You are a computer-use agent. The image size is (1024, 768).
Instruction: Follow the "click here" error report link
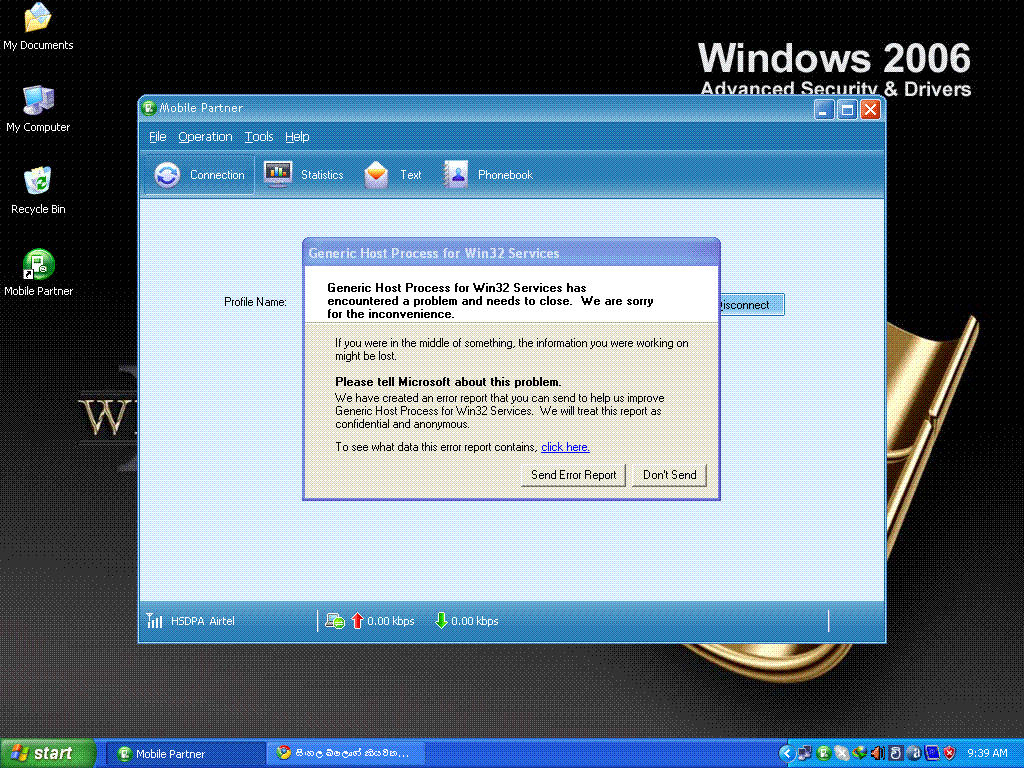(565, 447)
